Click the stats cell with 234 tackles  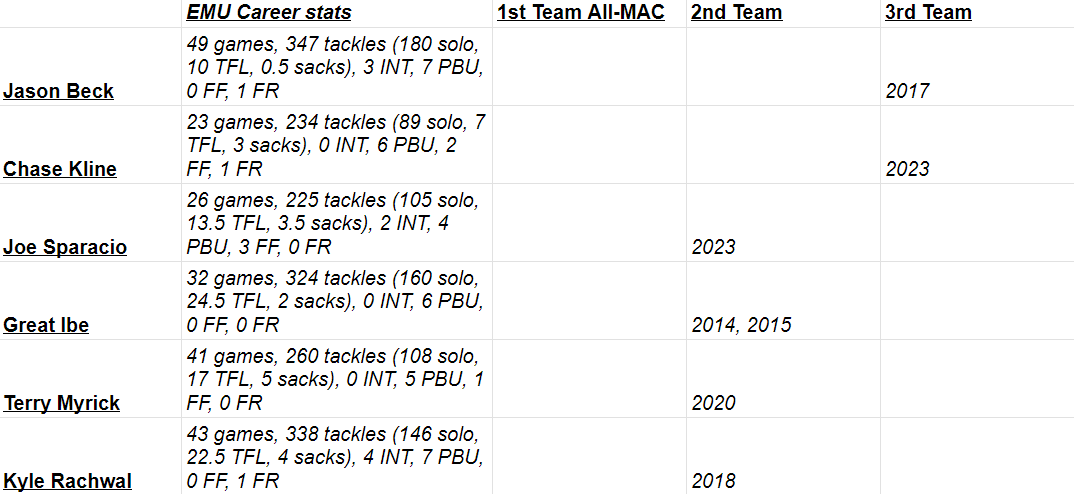point(335,145)
